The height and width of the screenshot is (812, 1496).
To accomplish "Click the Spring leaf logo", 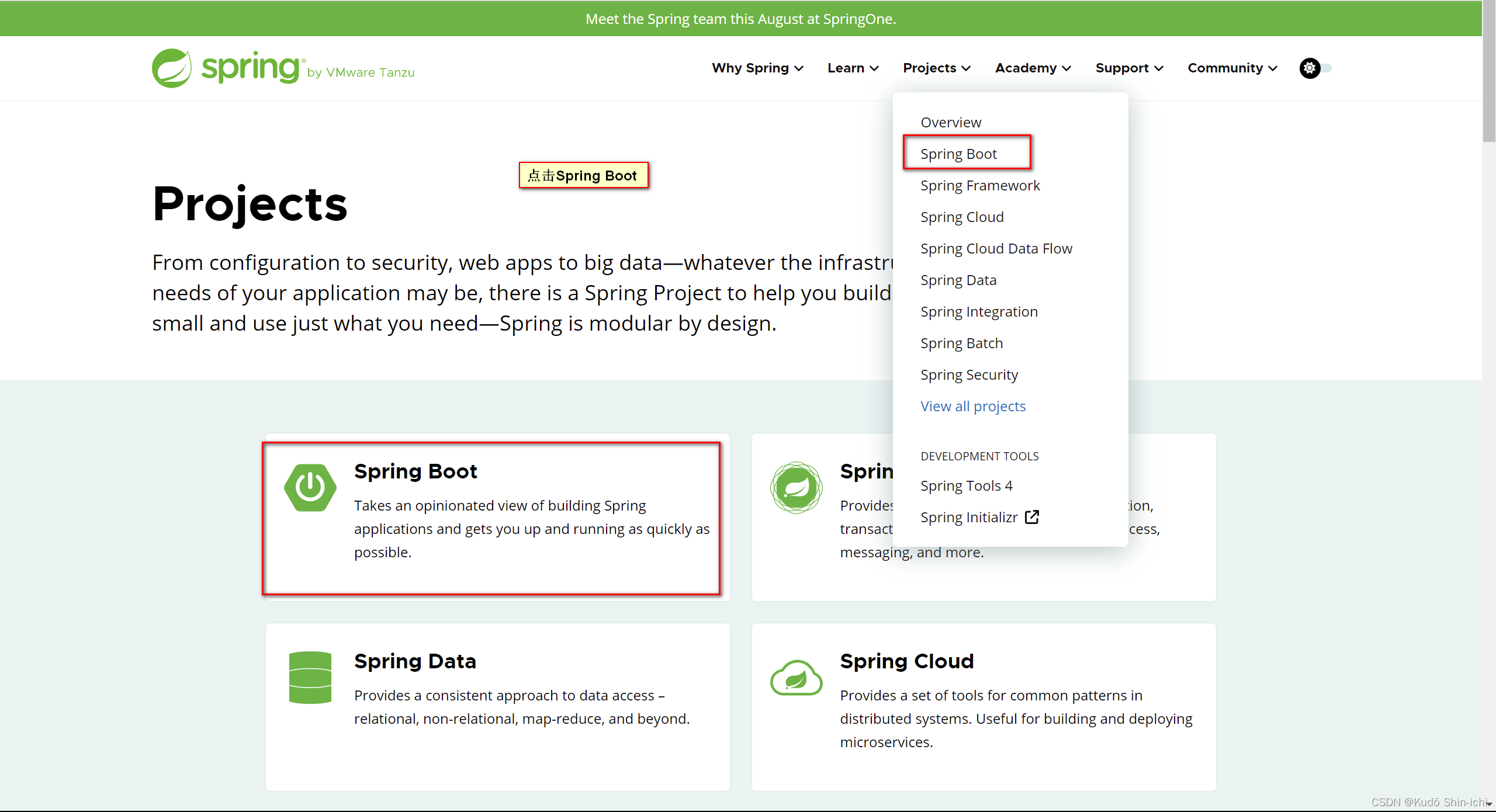I will click(x=171, y=68).
